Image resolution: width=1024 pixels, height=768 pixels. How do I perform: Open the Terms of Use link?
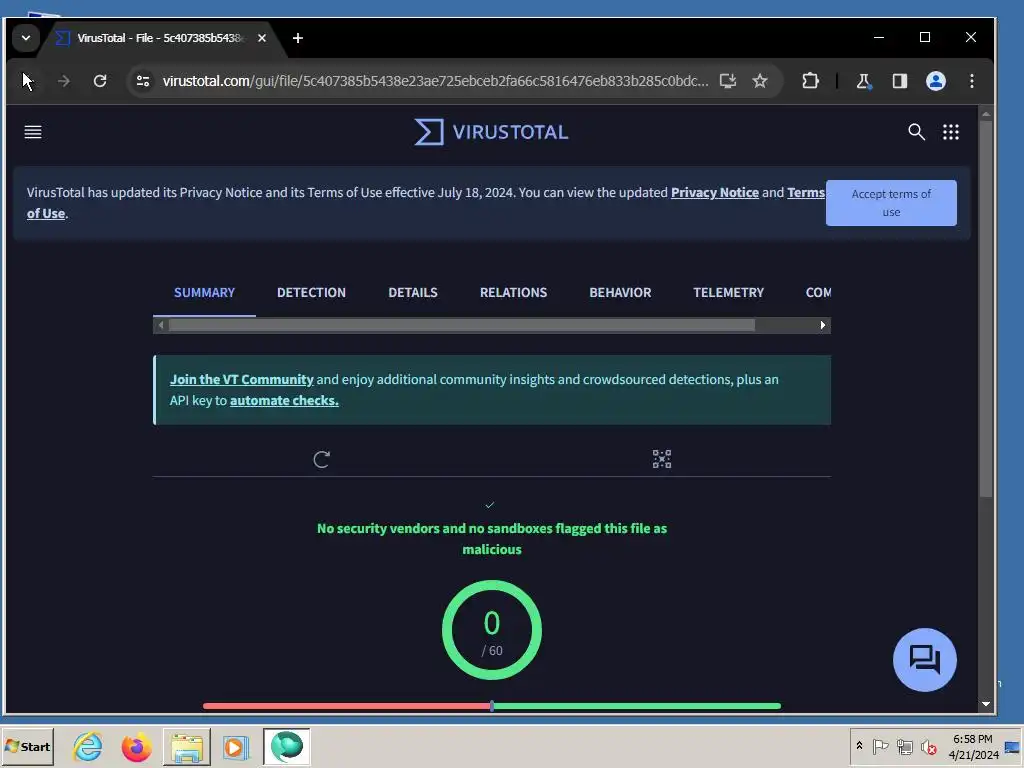tap(806, 193)
